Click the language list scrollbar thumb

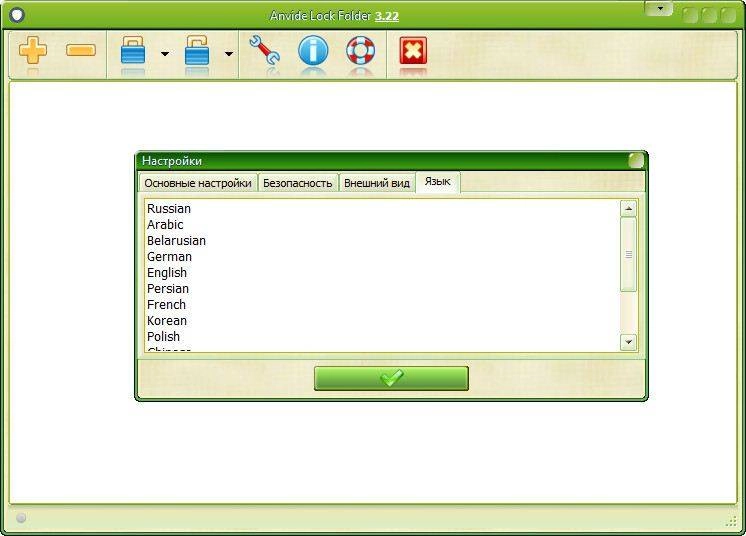click(x=628, y=254)
